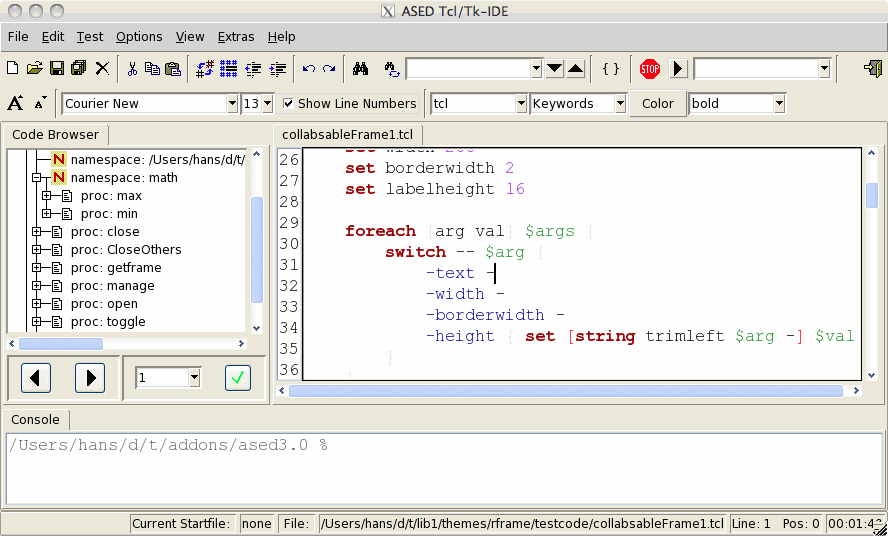Cut the selection with the scissors icon
The height and width of the screenshot is (536, 888).
pyautogui.click(x=132, y=69)
